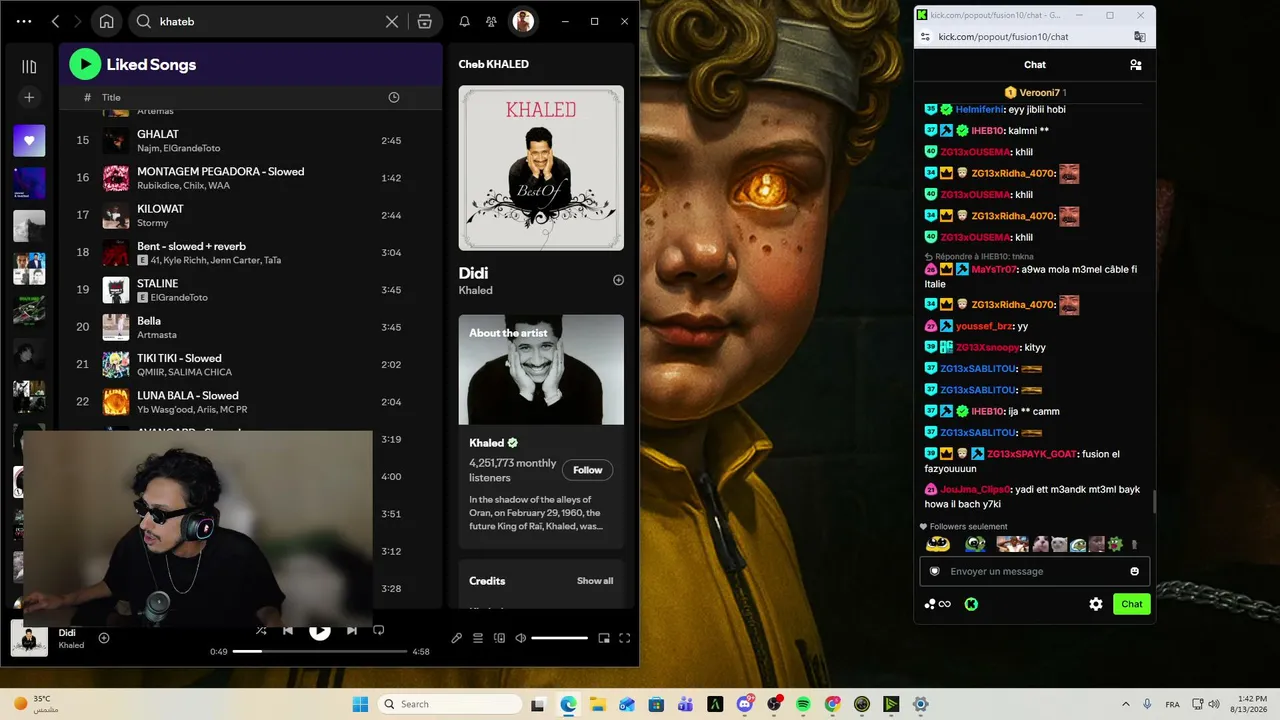
Task: Open the Liked Songs heart tile in sidebar
Action: [x=29, y=141]
